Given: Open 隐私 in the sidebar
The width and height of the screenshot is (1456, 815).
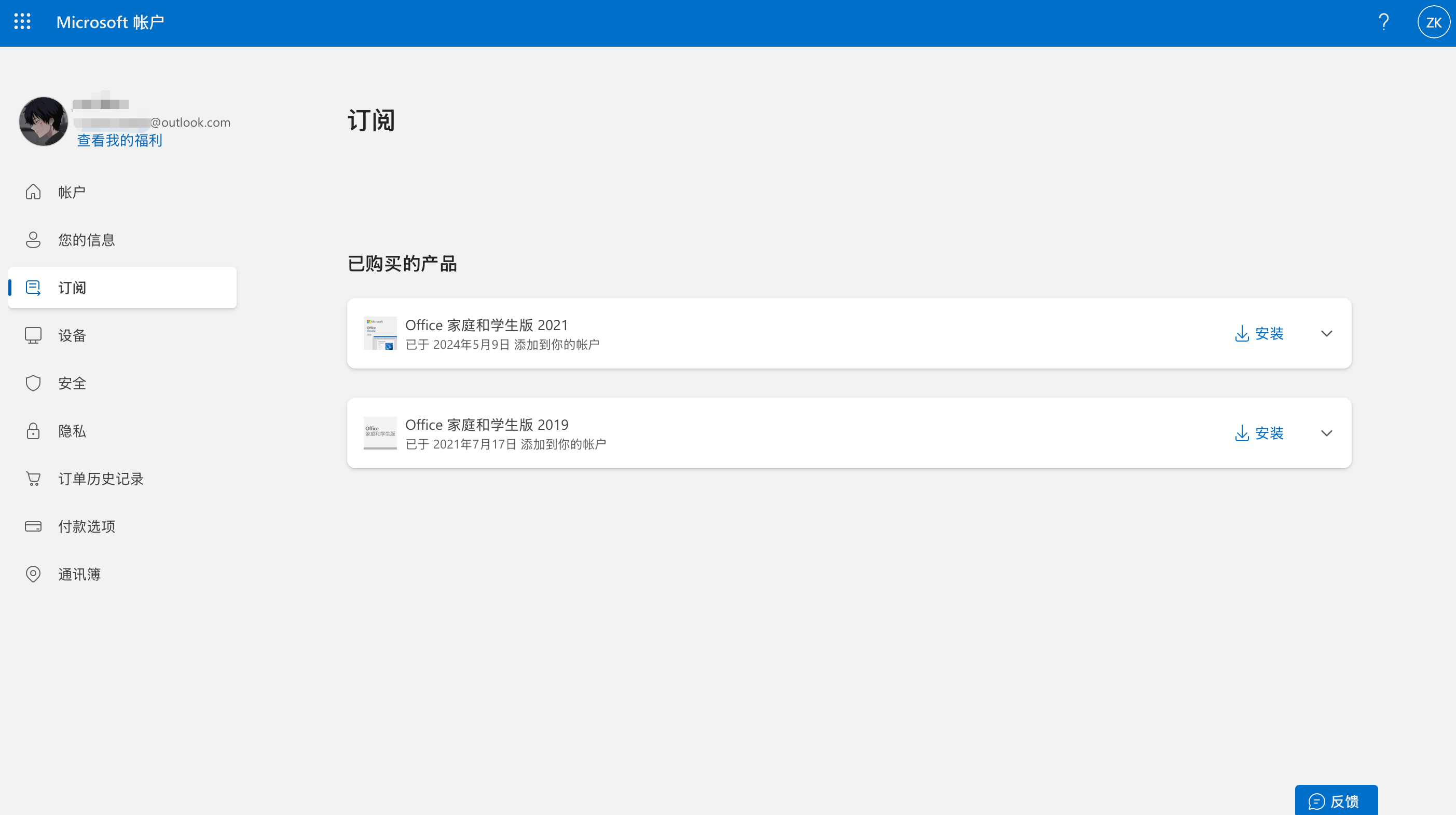Looking at the screenshot, I should click(x=122, y=431).
